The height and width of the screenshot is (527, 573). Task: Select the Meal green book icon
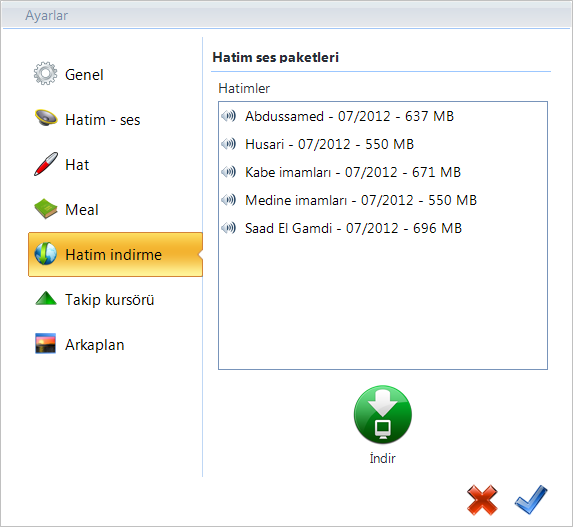(46, 209)
